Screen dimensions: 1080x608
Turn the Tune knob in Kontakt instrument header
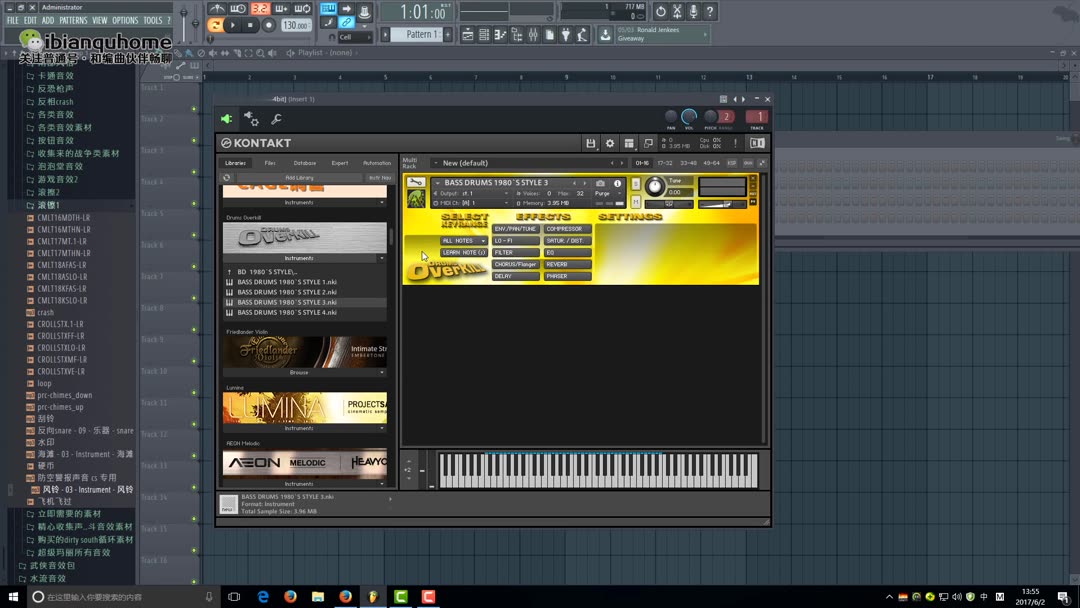(x=656, y=186)
